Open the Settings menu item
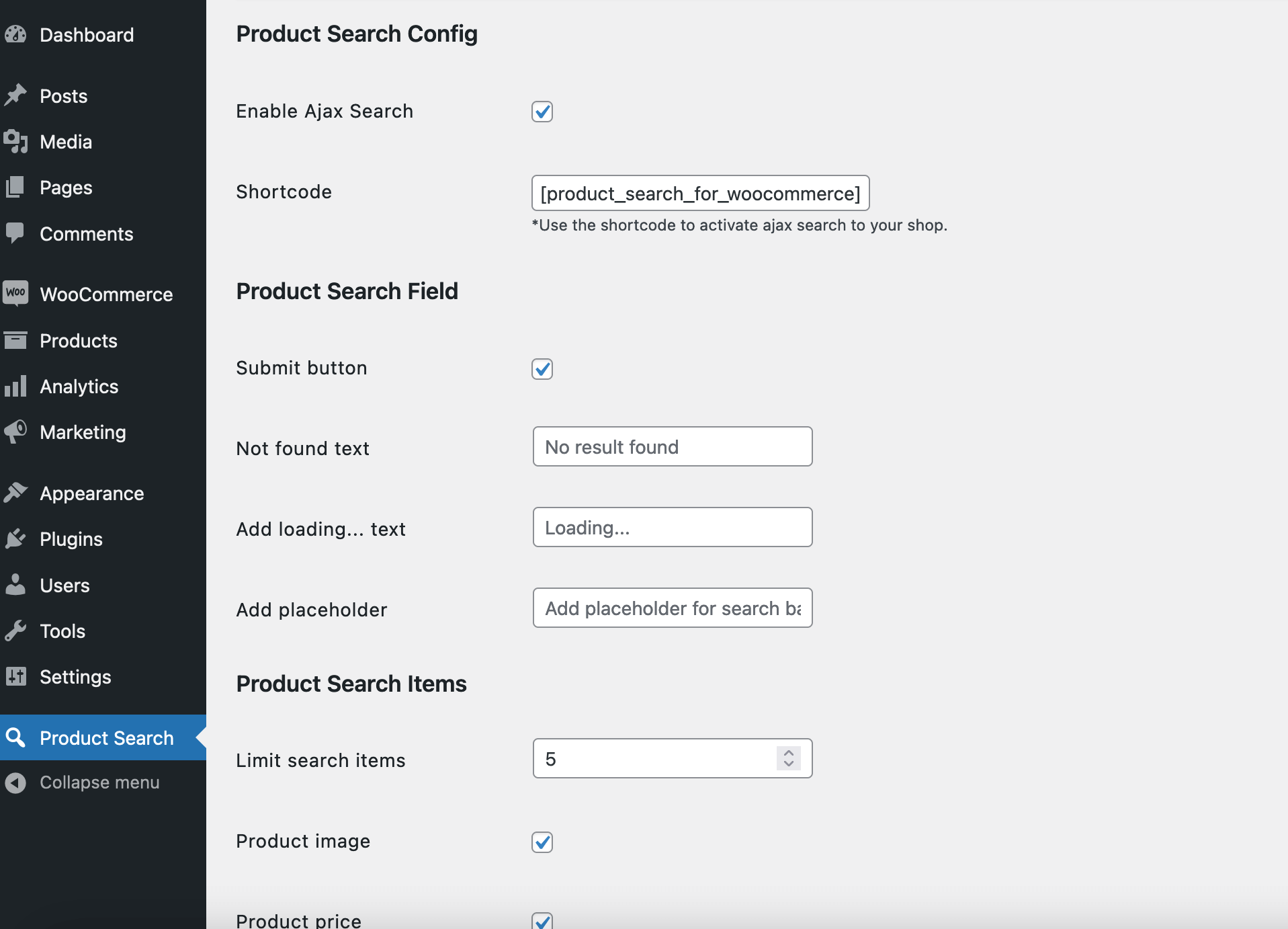The image size is (1288, 929). [75, 677]
